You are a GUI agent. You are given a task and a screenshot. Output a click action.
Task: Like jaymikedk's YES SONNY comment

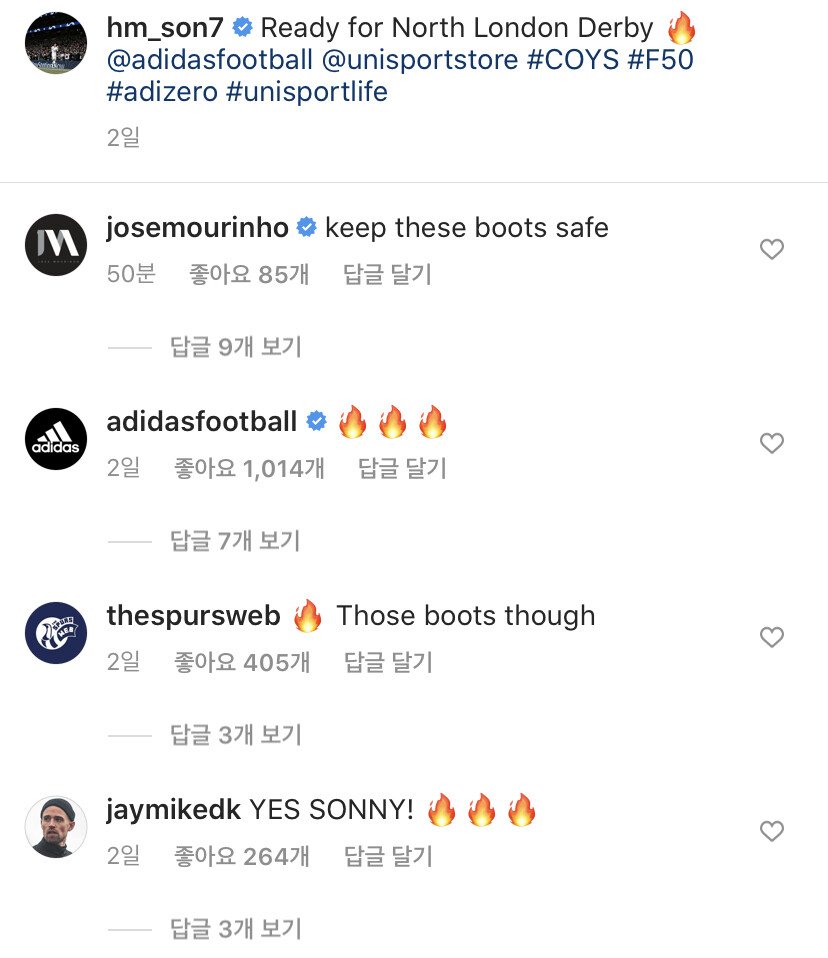tap(772, 831)
